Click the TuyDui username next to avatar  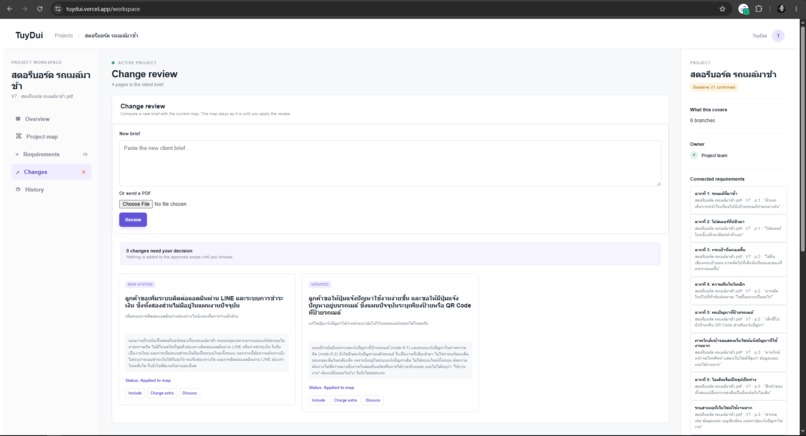[760, 35]
